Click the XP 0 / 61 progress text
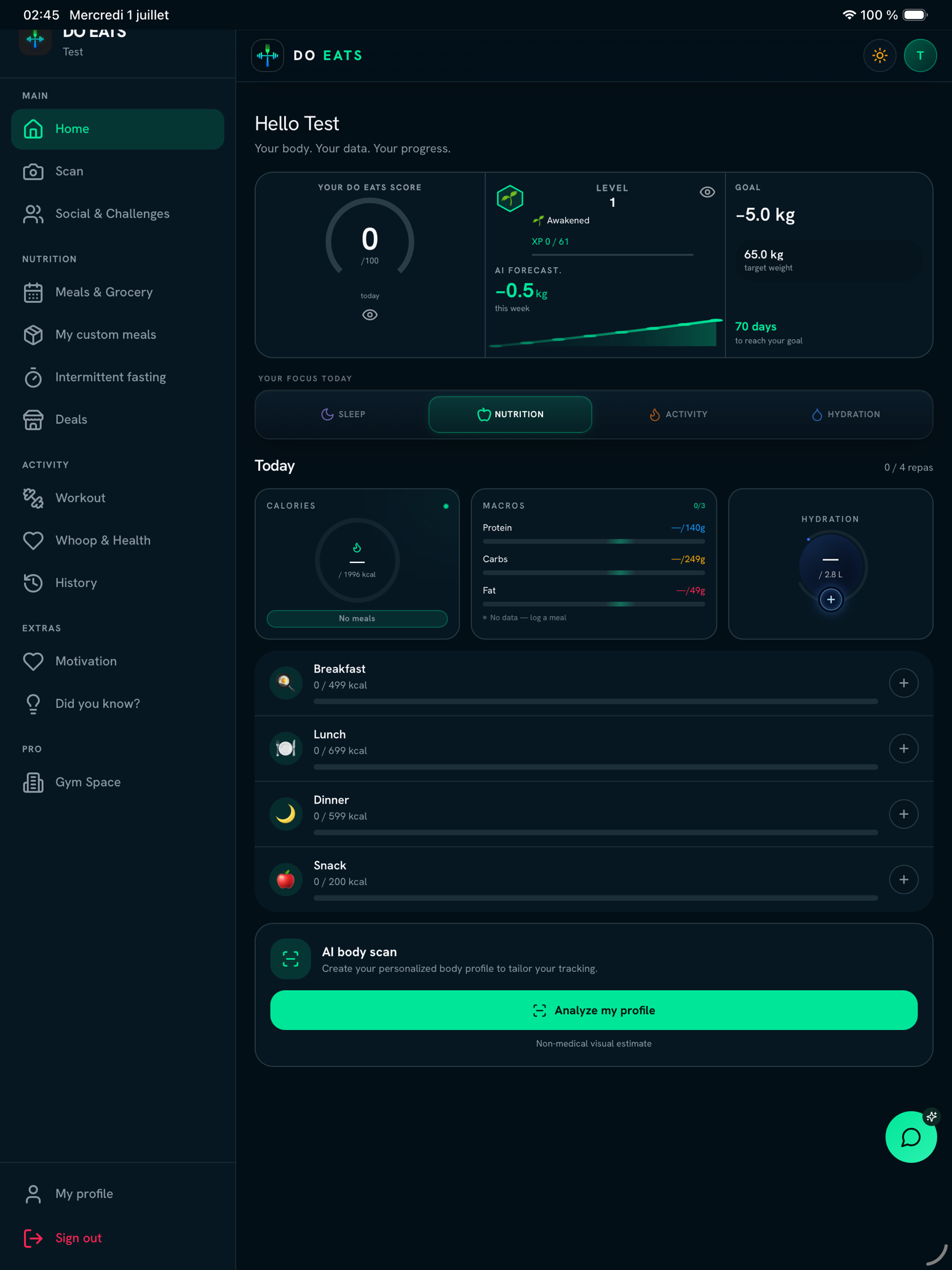Viewport: 952px width, 1270px height. [x=550, y=242]
